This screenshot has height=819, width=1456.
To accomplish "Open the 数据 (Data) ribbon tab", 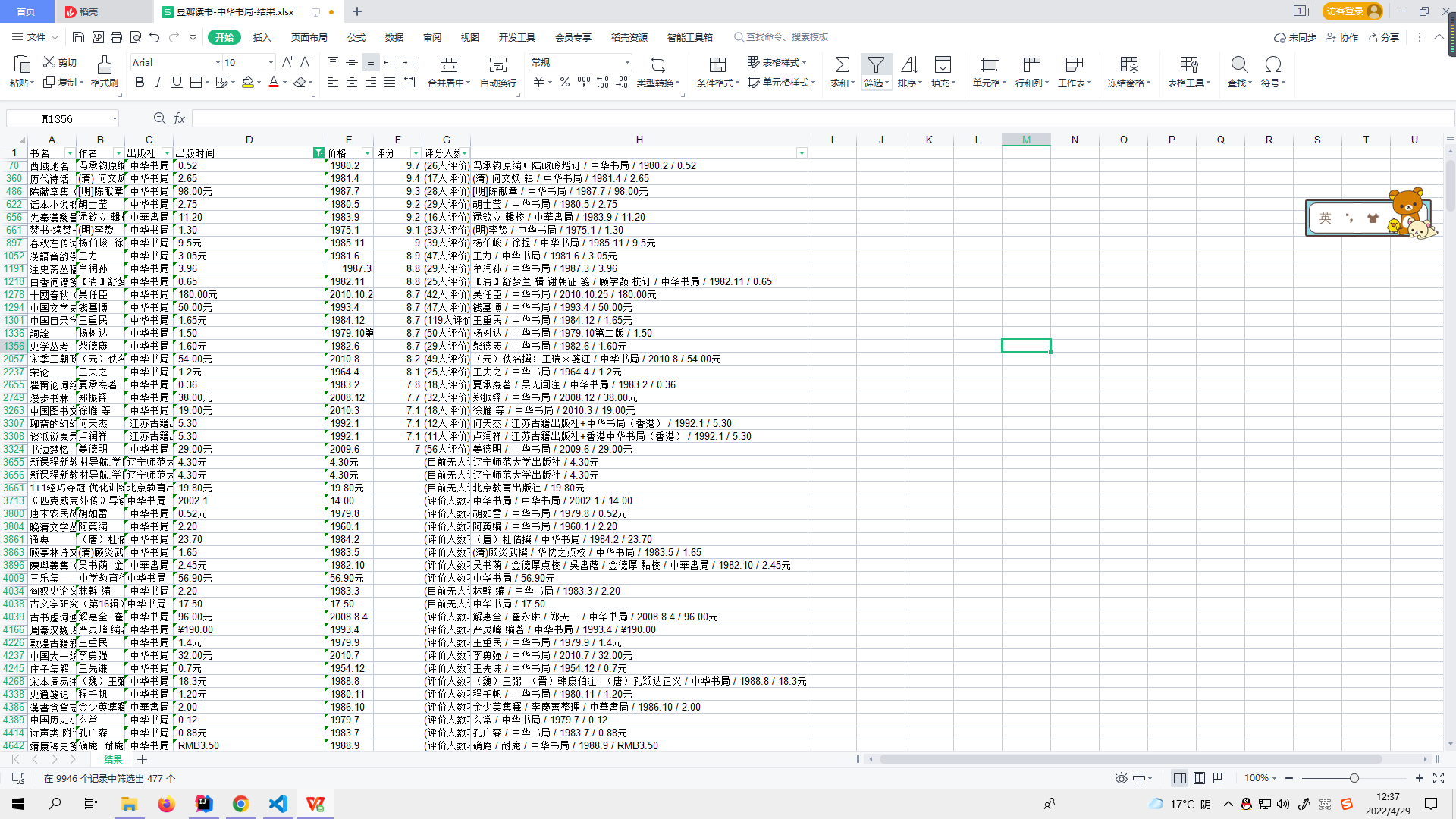I will pos(394,37).
